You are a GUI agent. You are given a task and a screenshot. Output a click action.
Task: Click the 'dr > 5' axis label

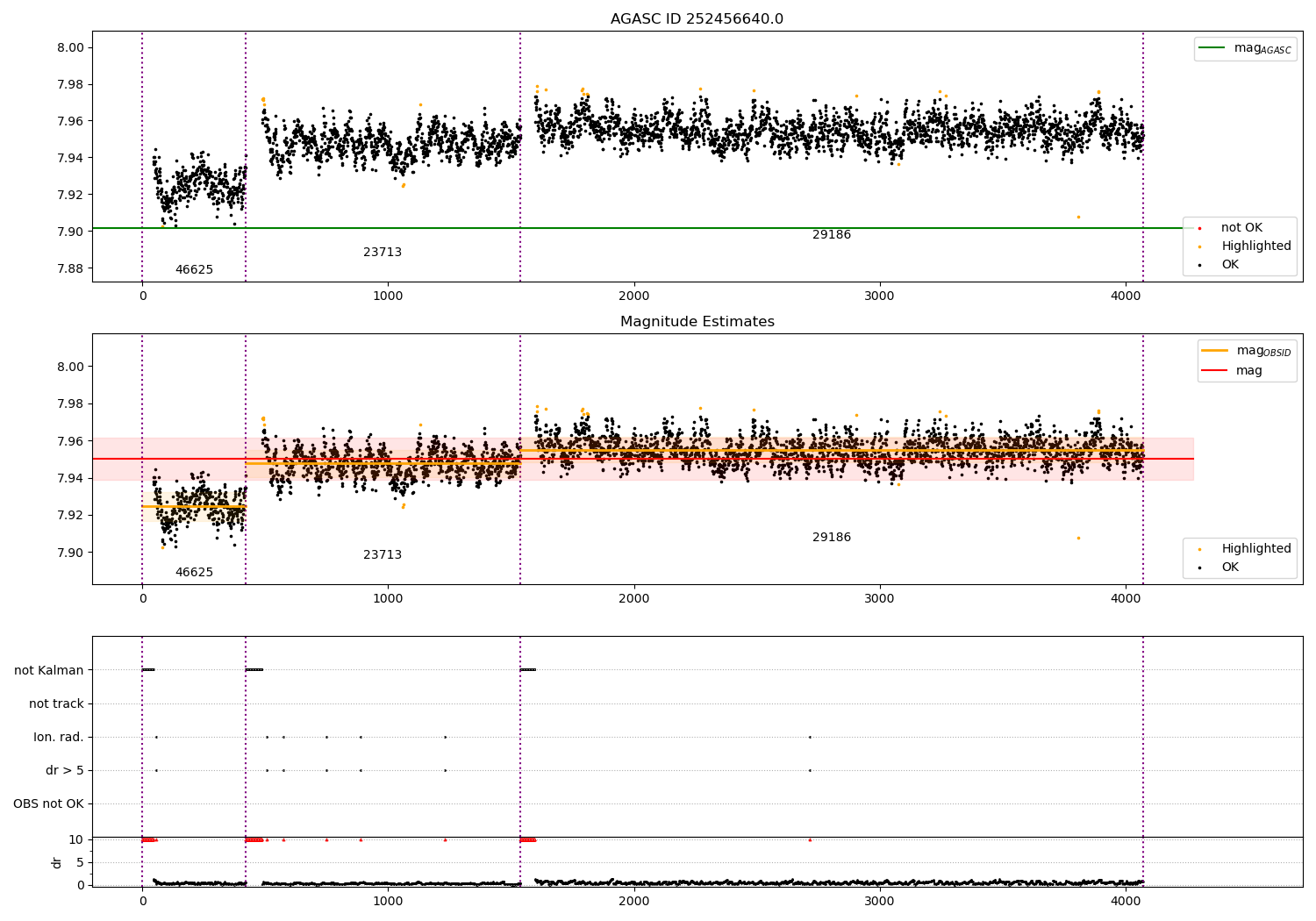[x=65, y=771]
